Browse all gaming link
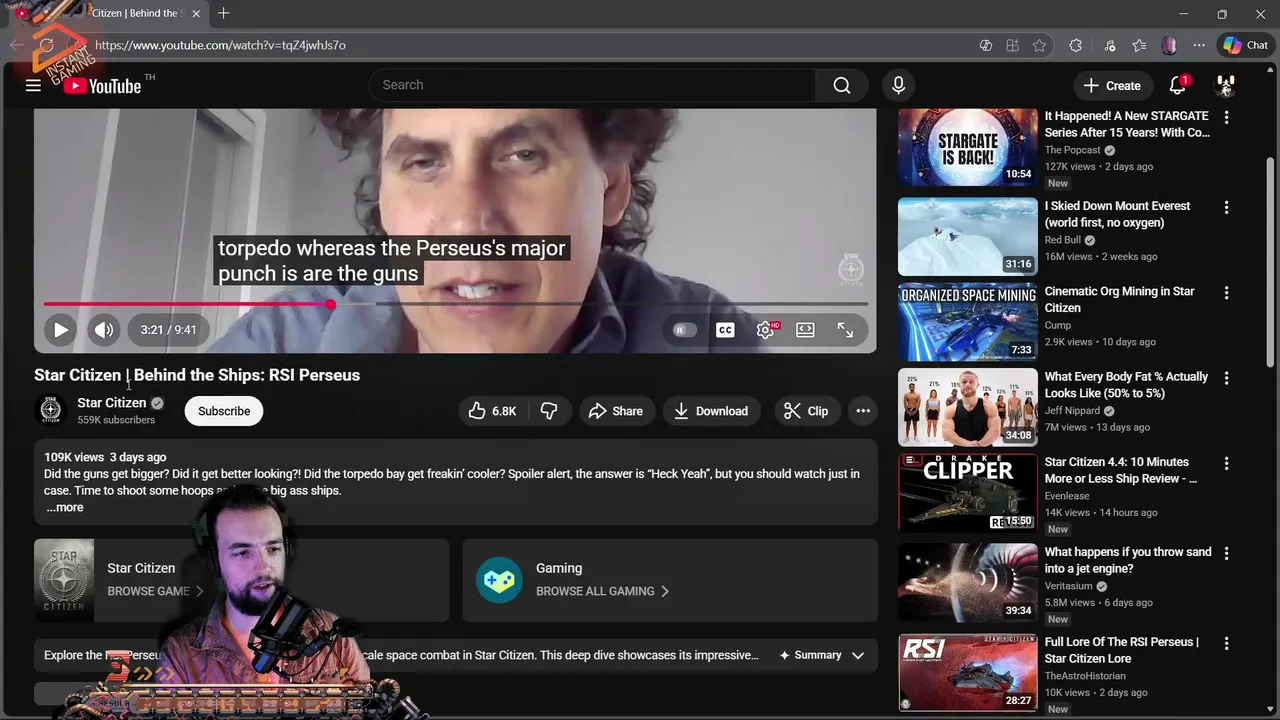Screen dimensions: 1280x720 [x=602, y=591]
